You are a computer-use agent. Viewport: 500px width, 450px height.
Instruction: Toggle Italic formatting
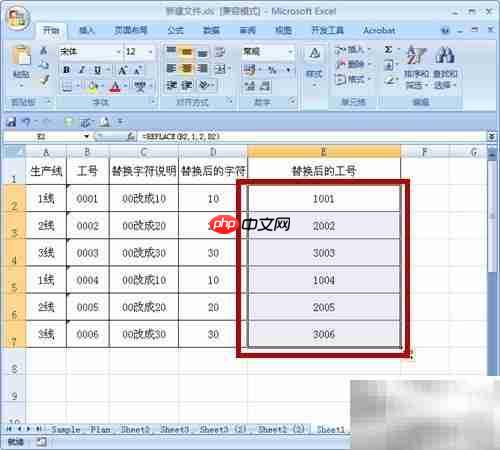pyautogui.click(x=82, y=70)
